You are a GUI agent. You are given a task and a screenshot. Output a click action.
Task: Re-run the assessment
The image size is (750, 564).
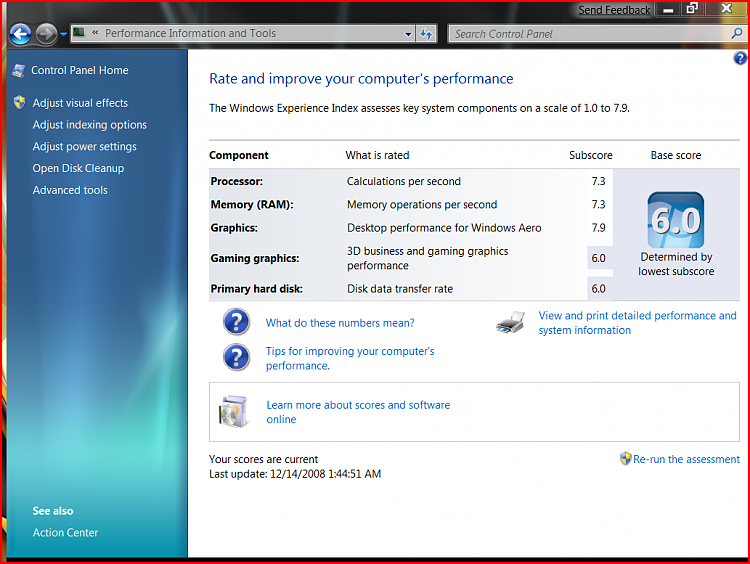pyautogui.click(x=686, y=459)
